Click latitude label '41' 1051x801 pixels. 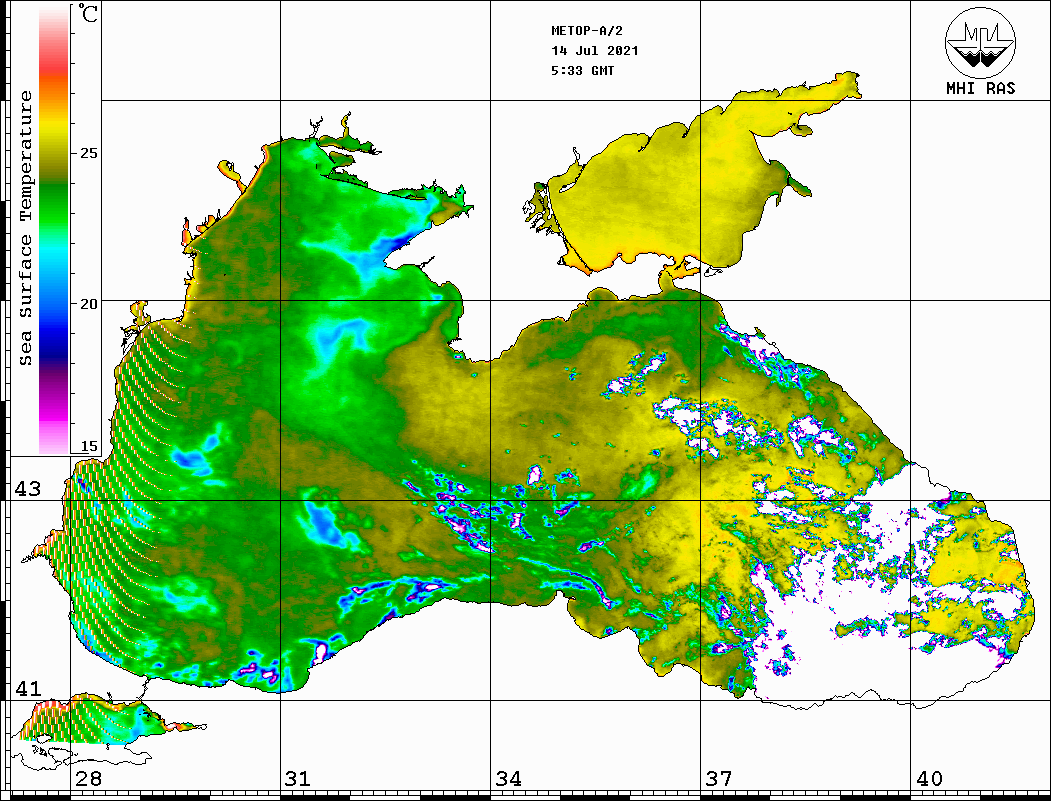(x=28, y=688)
